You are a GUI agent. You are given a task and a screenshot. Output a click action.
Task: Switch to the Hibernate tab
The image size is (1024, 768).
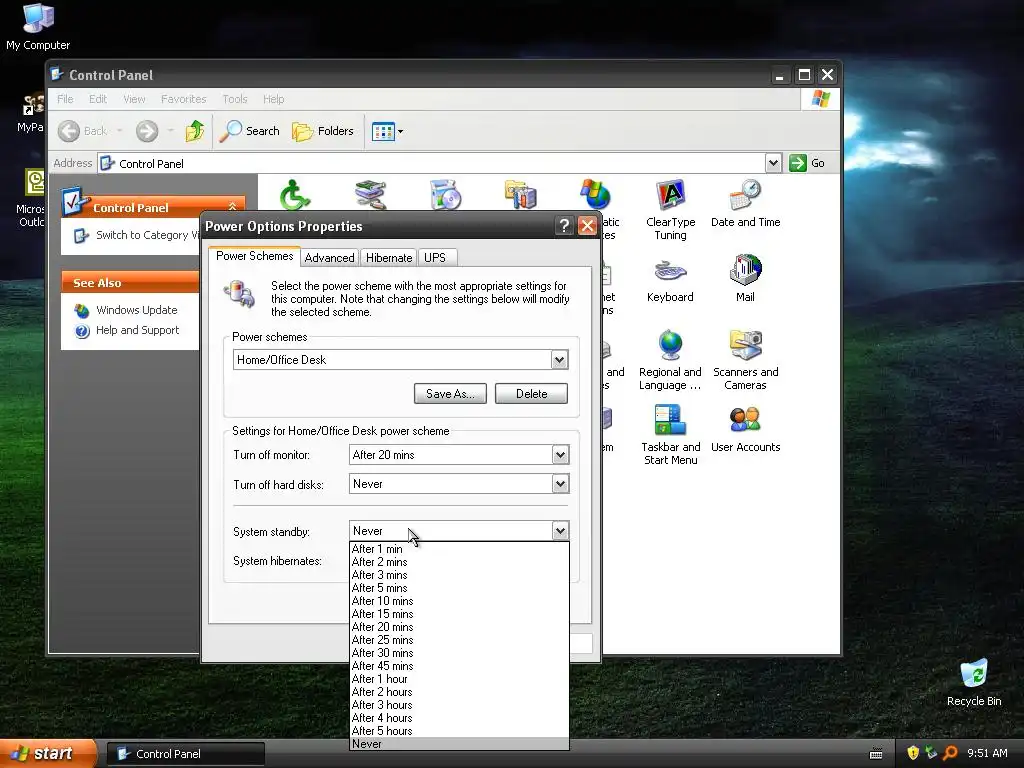point(389,258)
